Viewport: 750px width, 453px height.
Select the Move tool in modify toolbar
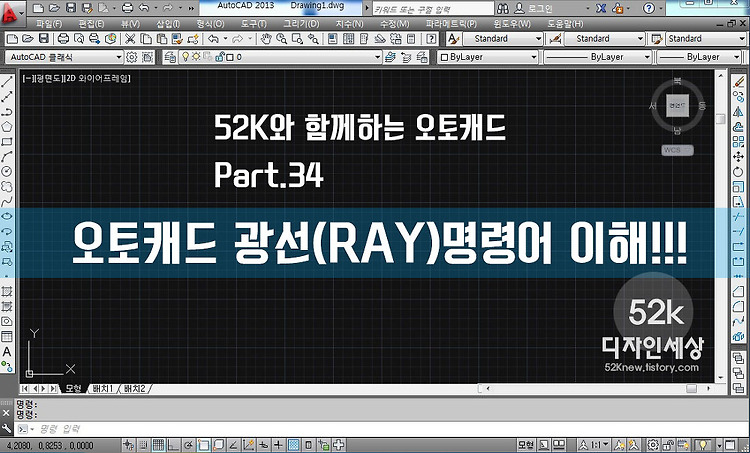739,157
